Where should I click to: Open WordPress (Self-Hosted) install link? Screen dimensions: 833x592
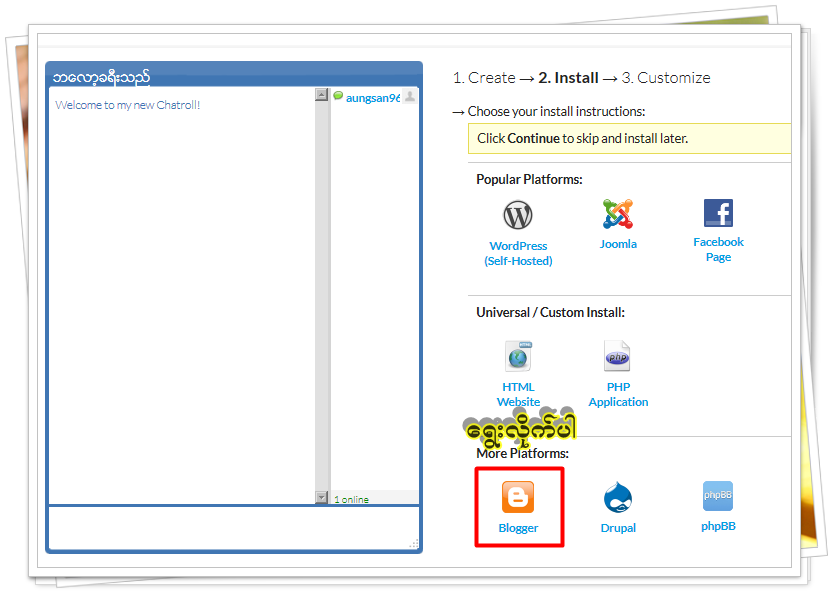pyautogui.click(x=518, y=253)
